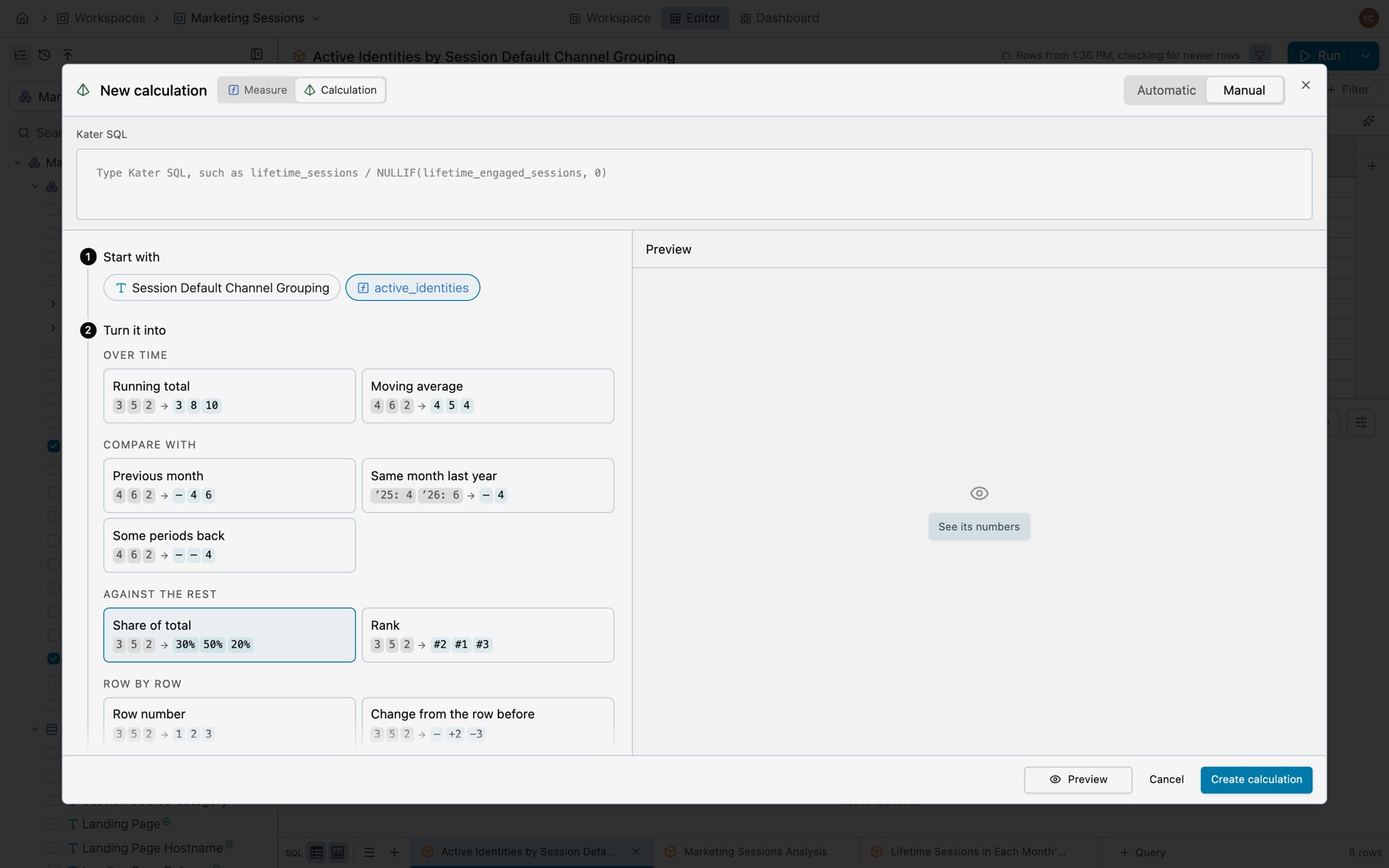Switch to Measure mode
The width and height of the screenshot is (1389, 868).
coord(258,90)
